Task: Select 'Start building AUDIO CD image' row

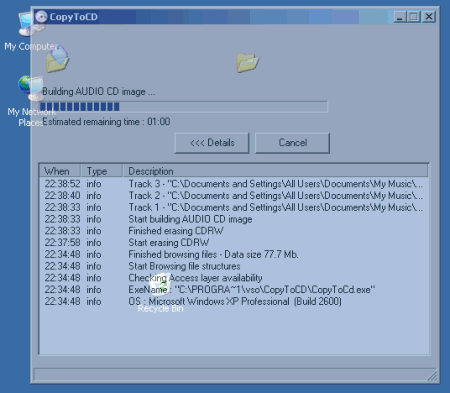Action: pos(234,219)
